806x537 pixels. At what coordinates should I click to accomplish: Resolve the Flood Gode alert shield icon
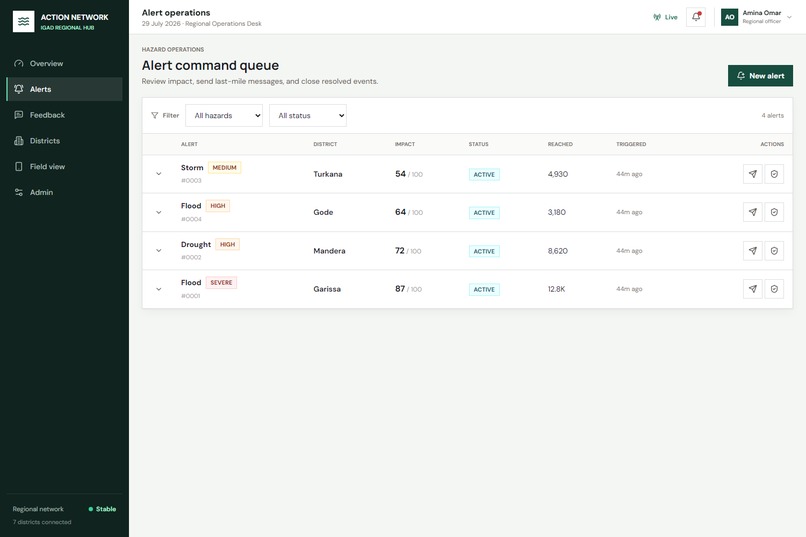774,212
